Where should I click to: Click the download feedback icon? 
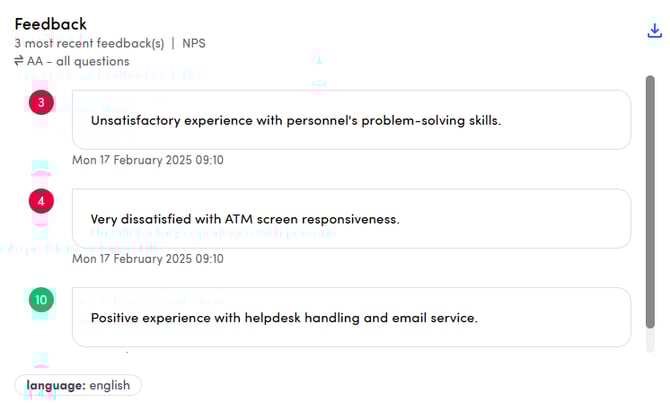655,31
